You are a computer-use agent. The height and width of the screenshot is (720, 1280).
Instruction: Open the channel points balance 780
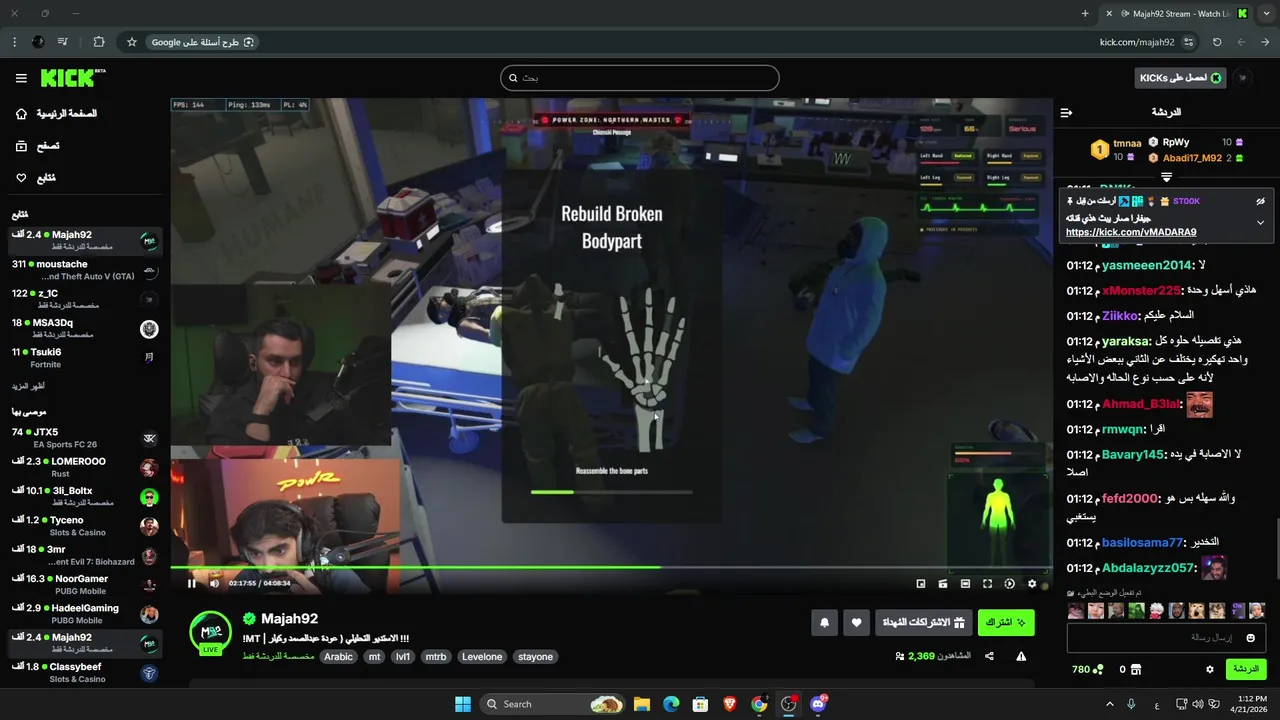point(1087,669)
